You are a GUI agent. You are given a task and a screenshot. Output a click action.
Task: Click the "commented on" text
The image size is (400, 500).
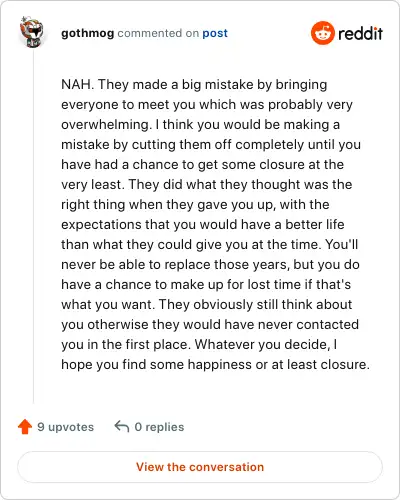coord(158,33)
